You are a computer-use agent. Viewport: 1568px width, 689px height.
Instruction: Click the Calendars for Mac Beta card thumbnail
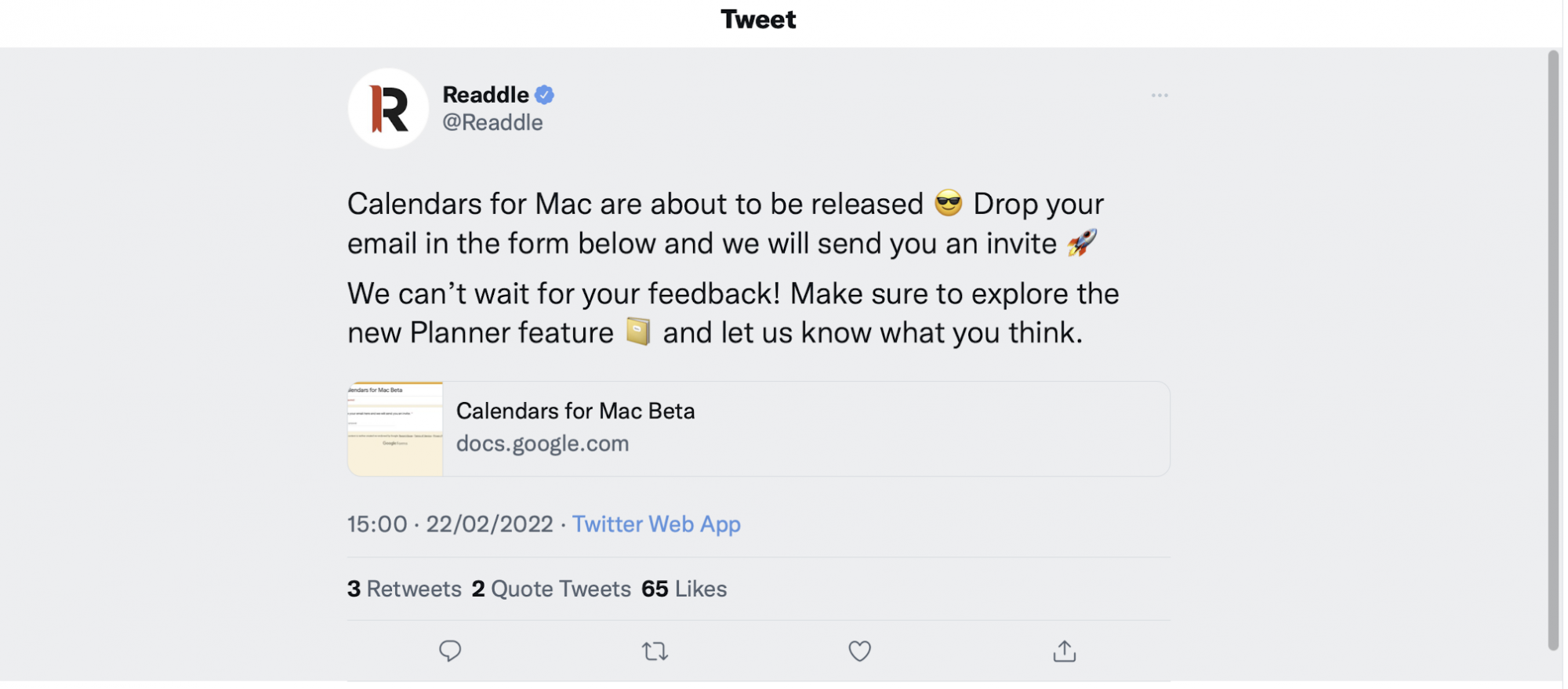pos(395,429)
